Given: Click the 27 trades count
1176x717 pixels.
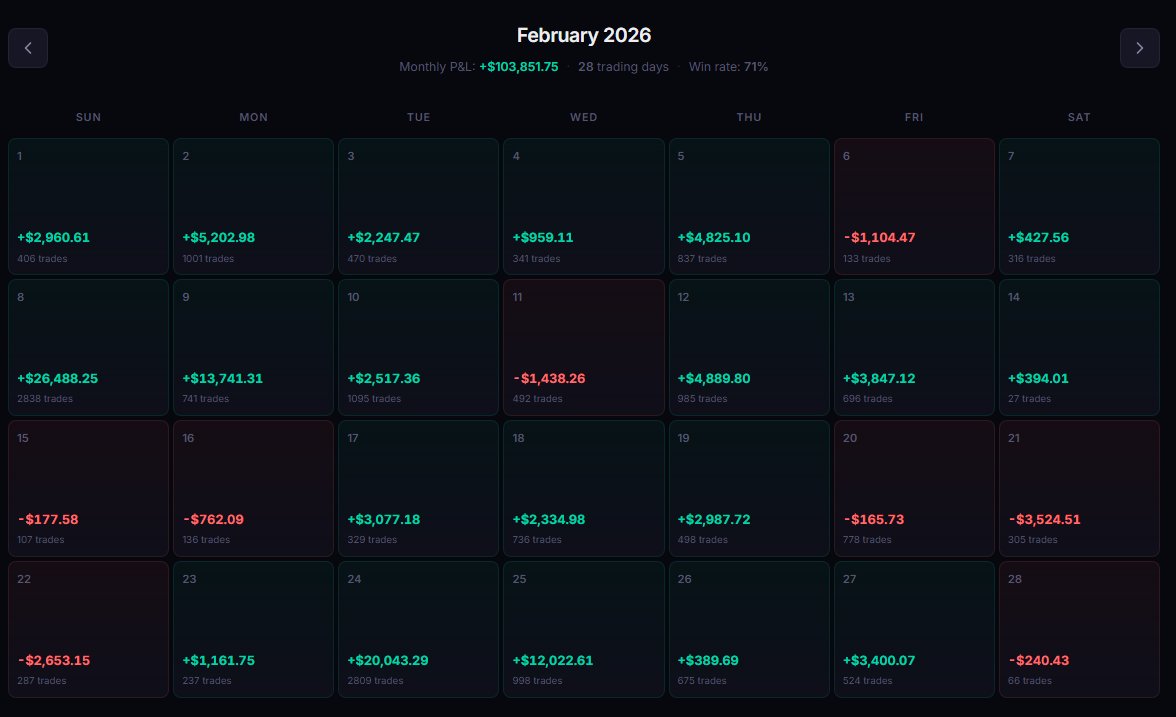Looking at the screenshot, I should [x=1029, y=399].
